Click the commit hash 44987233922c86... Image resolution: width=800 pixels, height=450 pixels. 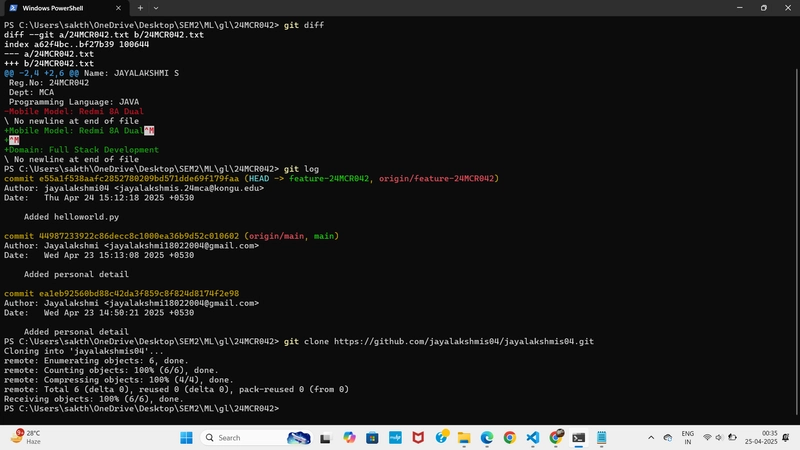point(139,236)
